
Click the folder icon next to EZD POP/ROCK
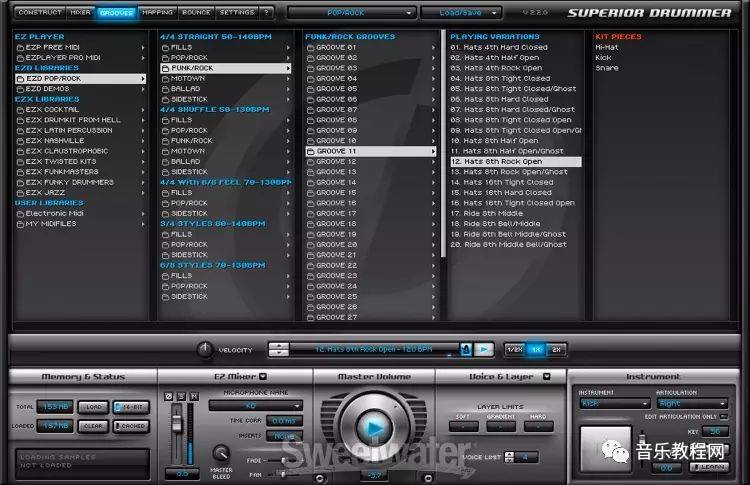tap(21, 78)
